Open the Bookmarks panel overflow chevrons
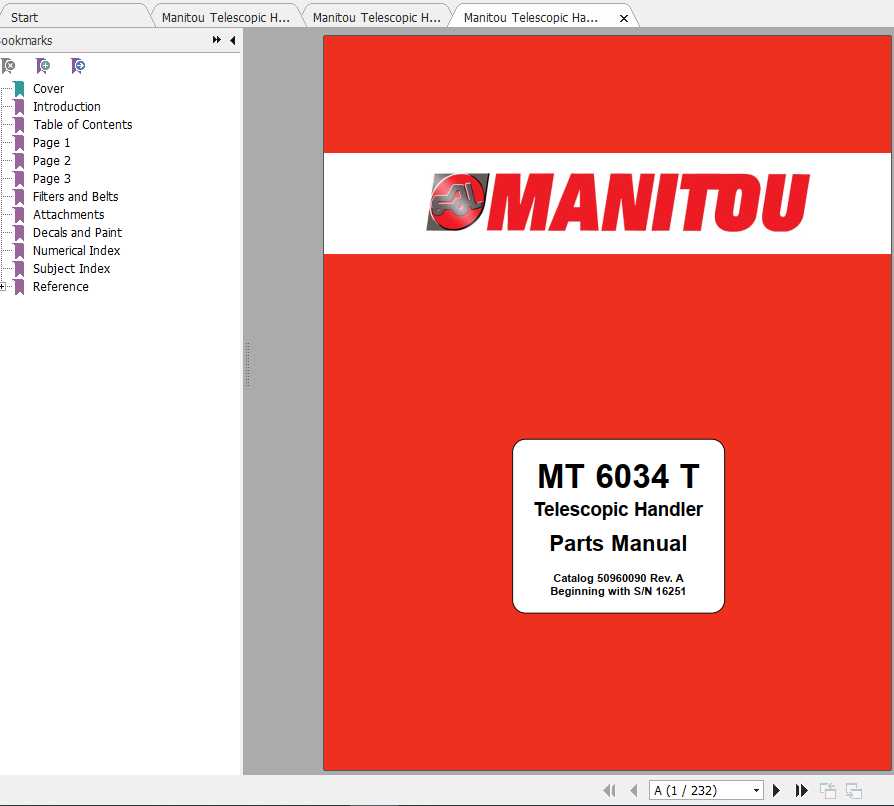Screen dimensions: 894x806 coord(214,40)
